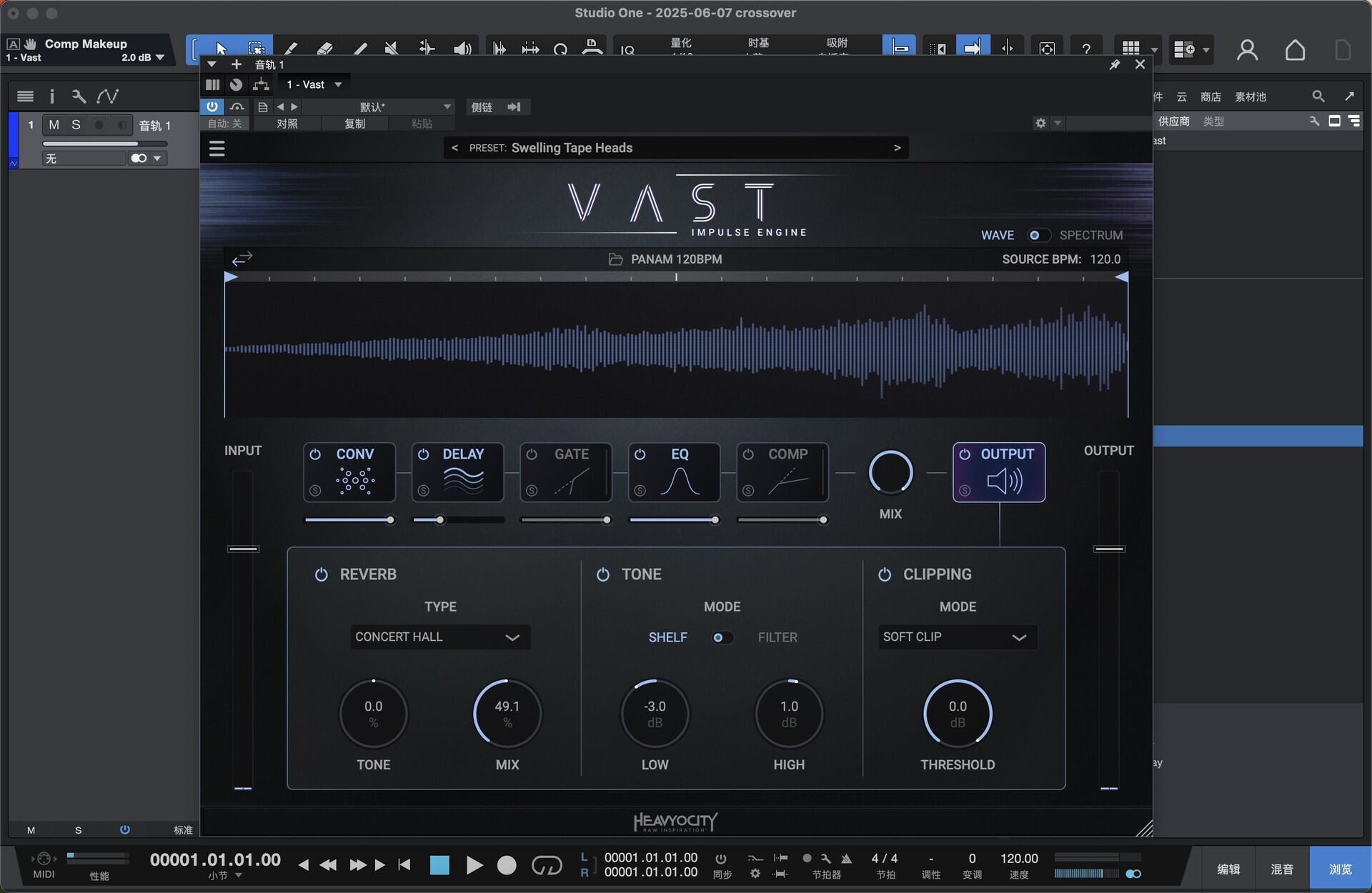Click the 复制 copy button
This screenshot has height=893, width=1372.
pyautogui.click(x=355, y=124)
